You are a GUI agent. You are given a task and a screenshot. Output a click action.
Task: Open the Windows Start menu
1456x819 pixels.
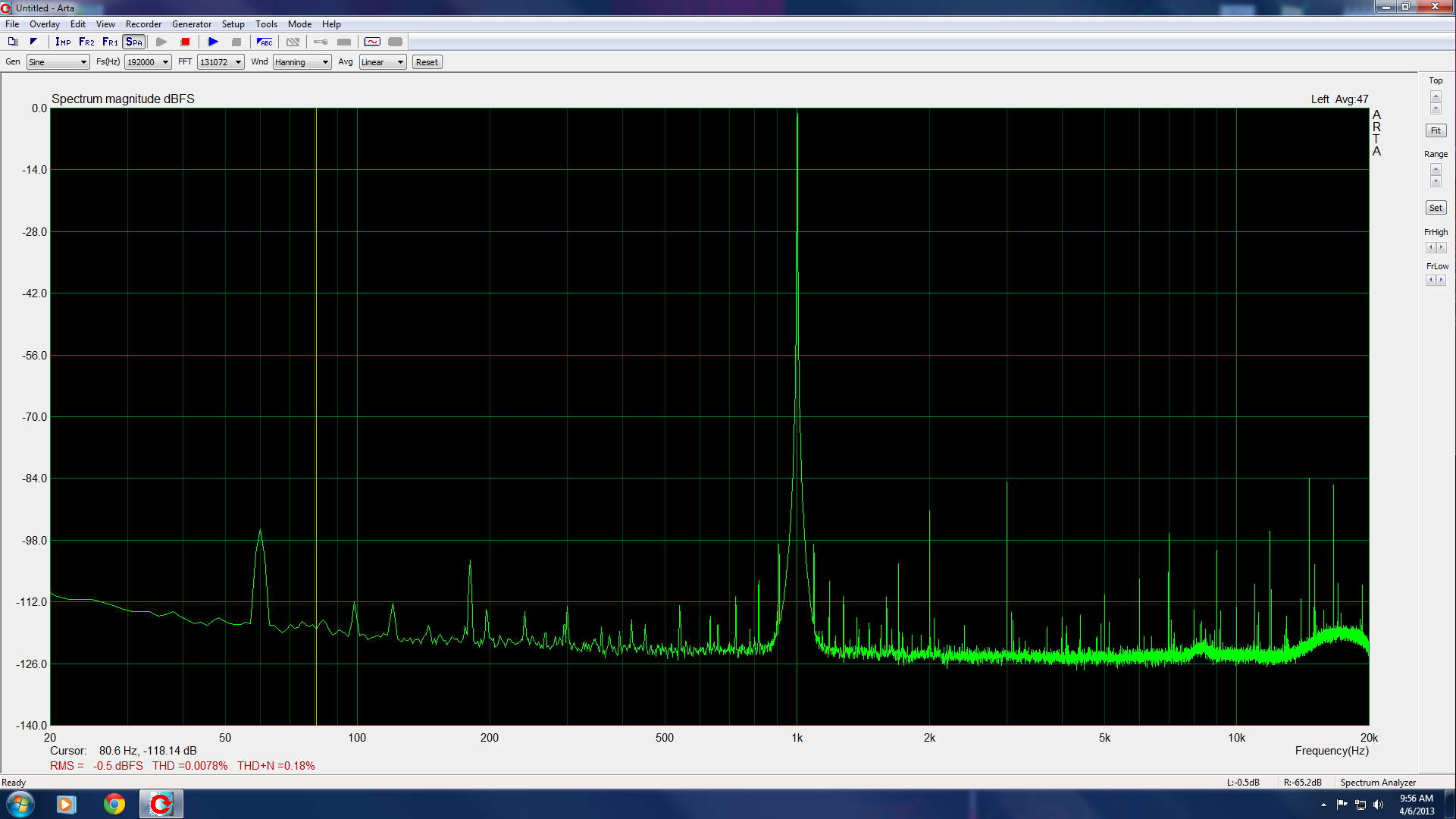(20, 804)
